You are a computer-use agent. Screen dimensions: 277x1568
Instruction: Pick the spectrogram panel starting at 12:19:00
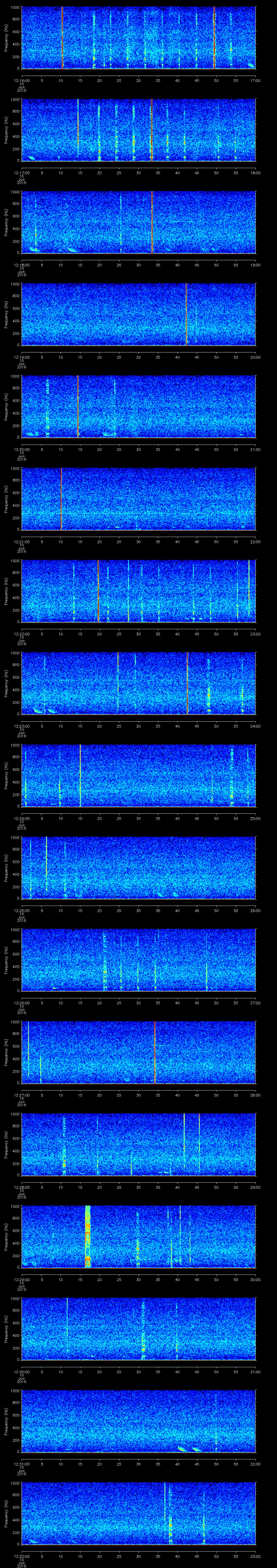click(138, 315)
